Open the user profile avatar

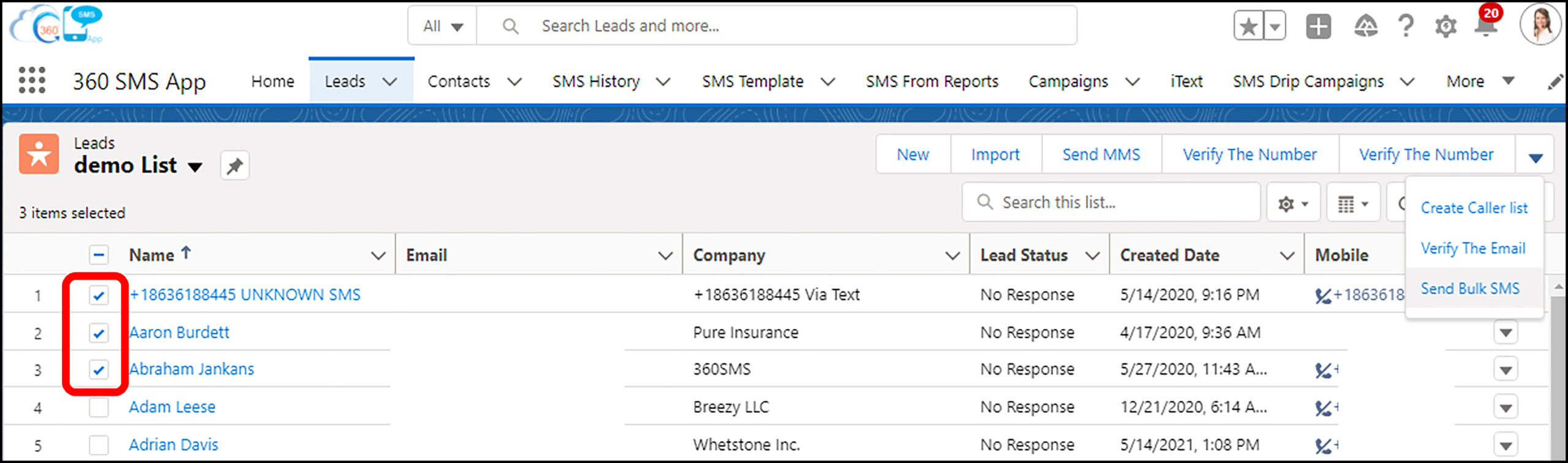1540,24
